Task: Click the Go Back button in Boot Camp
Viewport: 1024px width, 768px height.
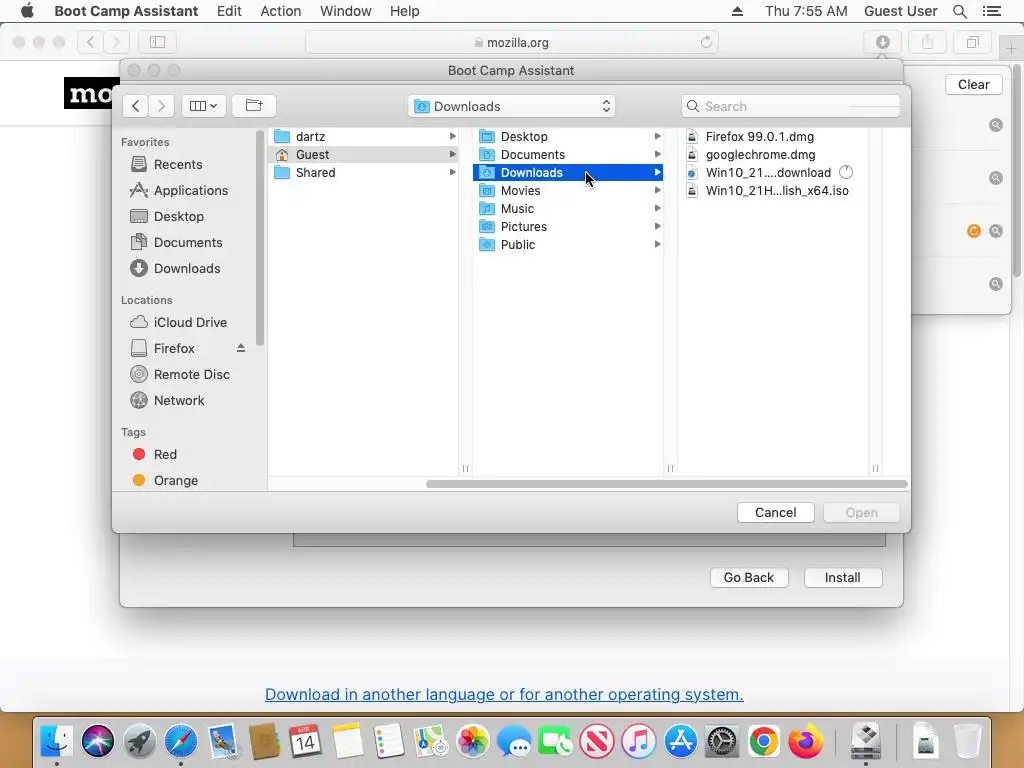Action: pyautogui.click(x=748, y=577)
